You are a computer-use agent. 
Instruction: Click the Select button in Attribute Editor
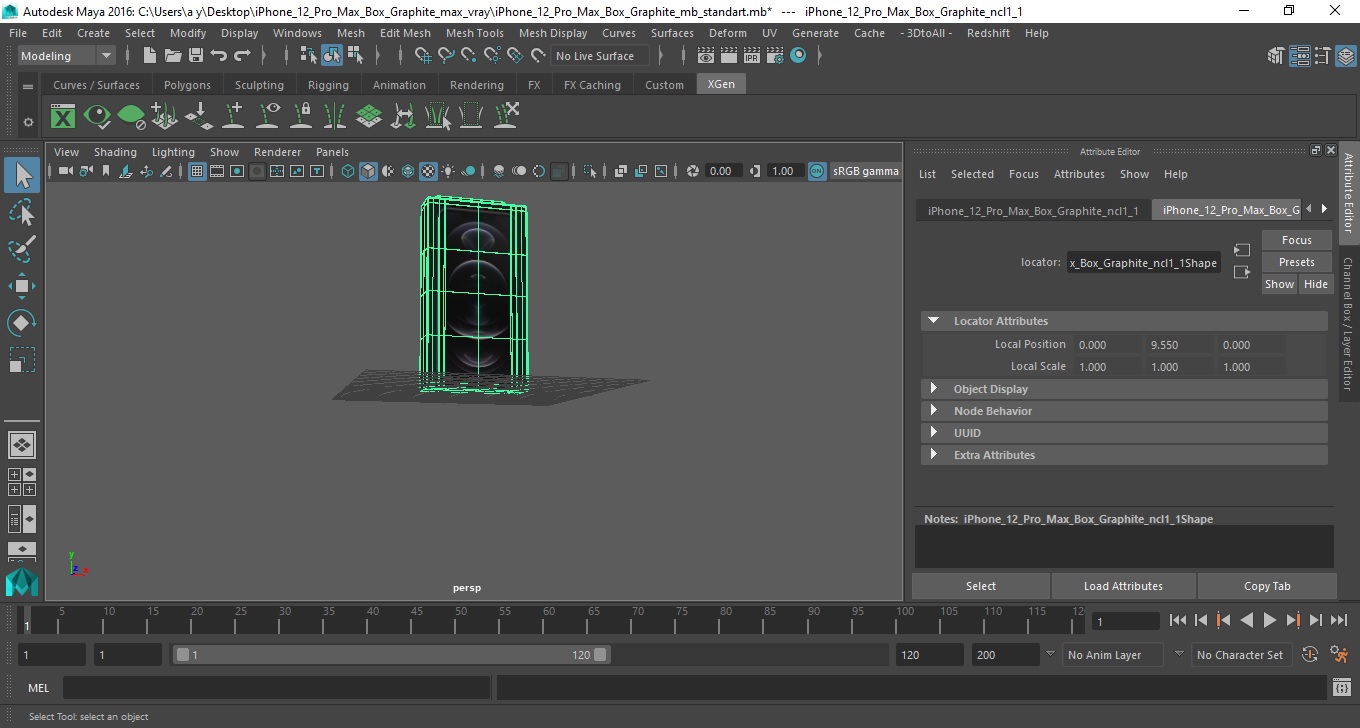981,586
